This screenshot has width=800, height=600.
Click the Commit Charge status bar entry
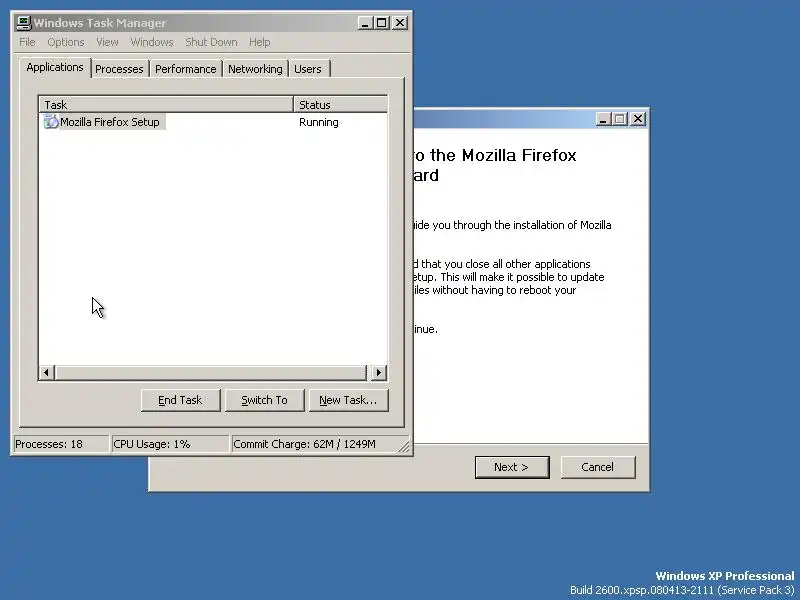pos(314,444)
